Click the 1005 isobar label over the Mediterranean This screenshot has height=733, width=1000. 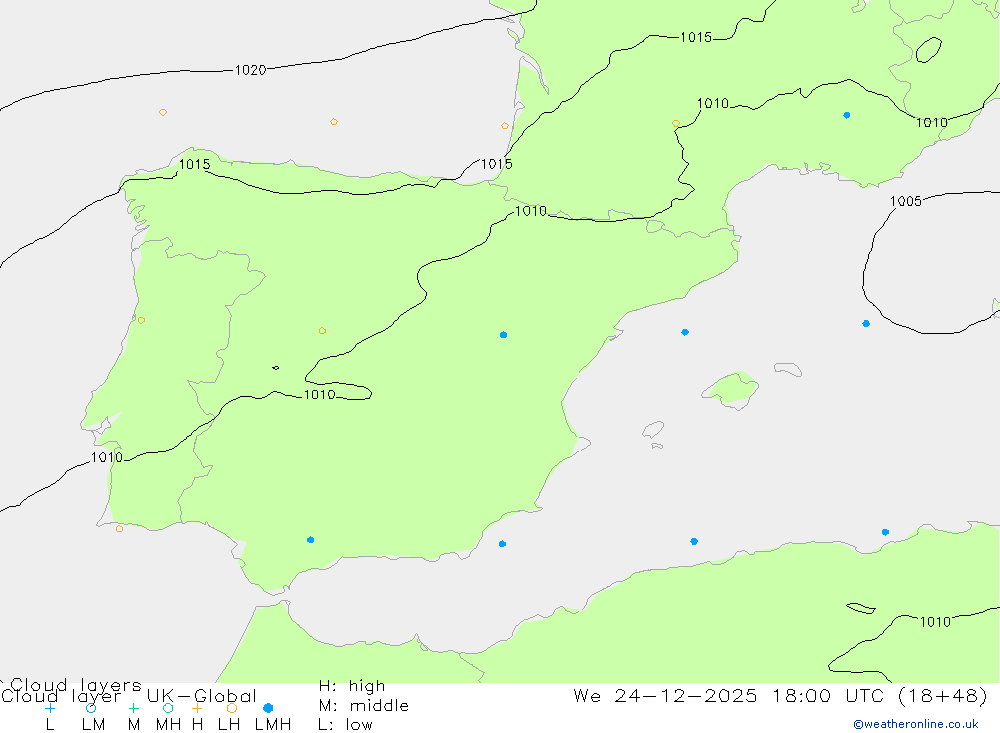coord(906,202)
